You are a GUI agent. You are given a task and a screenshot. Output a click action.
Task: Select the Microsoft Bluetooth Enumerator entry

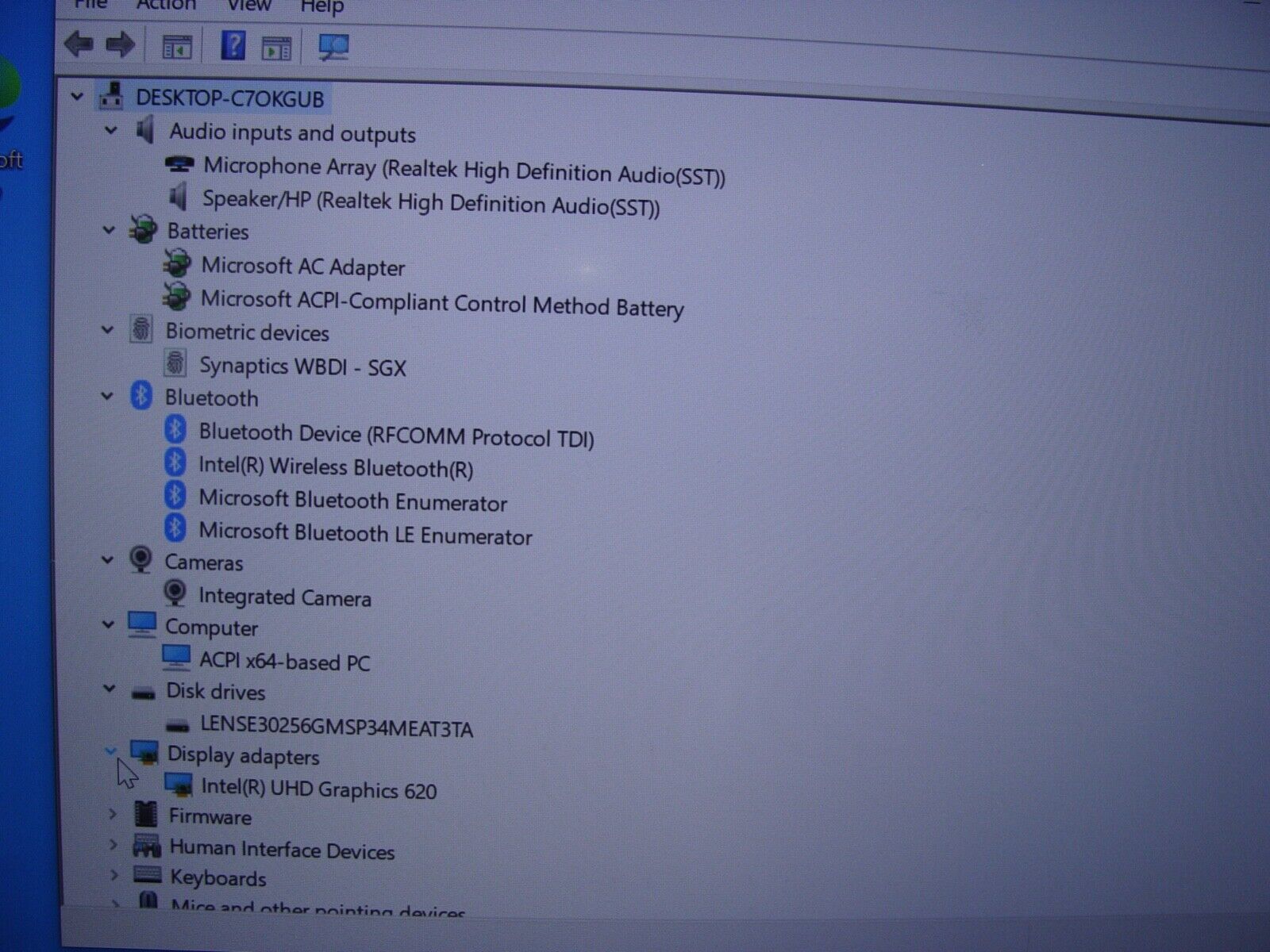click(352, 501)
